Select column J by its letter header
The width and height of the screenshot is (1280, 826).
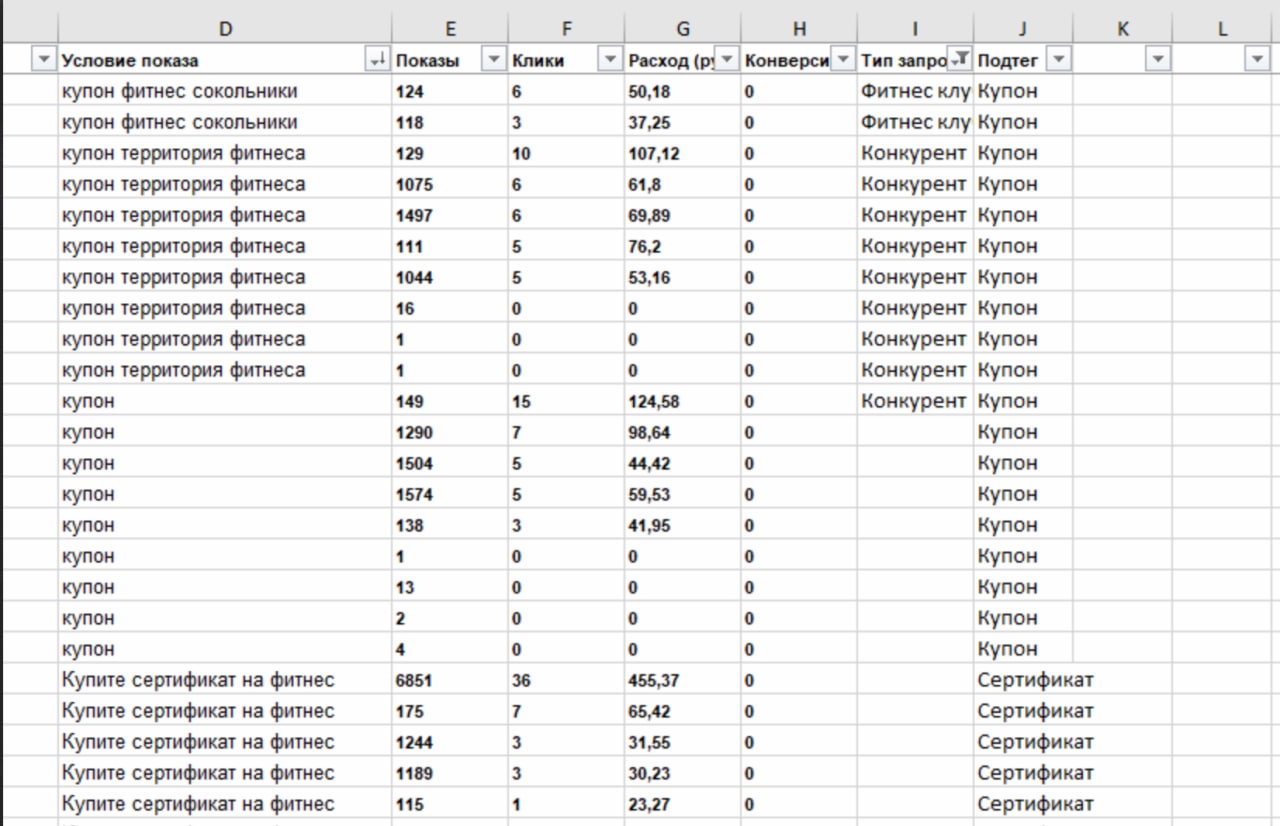click(x=1023, y=29)
